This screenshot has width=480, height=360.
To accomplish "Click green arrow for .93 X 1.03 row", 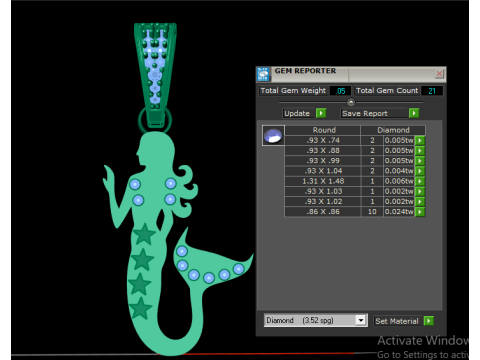I will (x=420, y=191).
